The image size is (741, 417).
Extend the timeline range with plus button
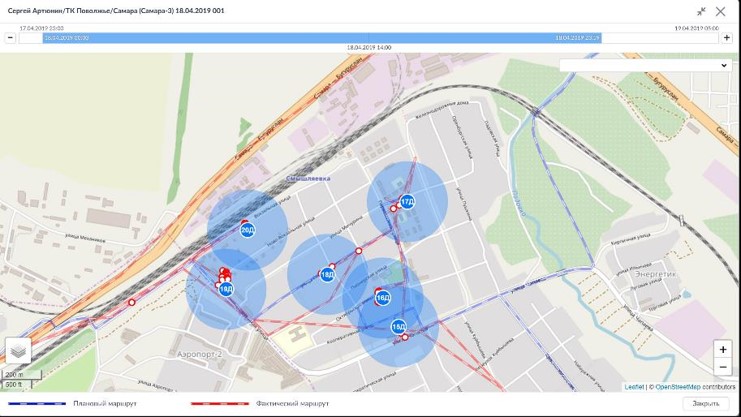727,38
